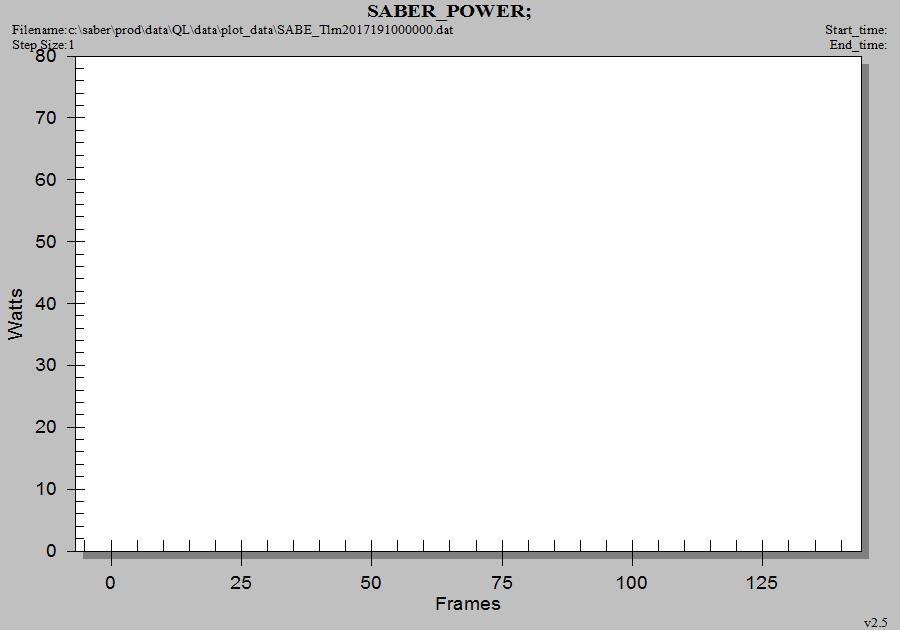Click the Step Size:1 label

tap(43, 45)
